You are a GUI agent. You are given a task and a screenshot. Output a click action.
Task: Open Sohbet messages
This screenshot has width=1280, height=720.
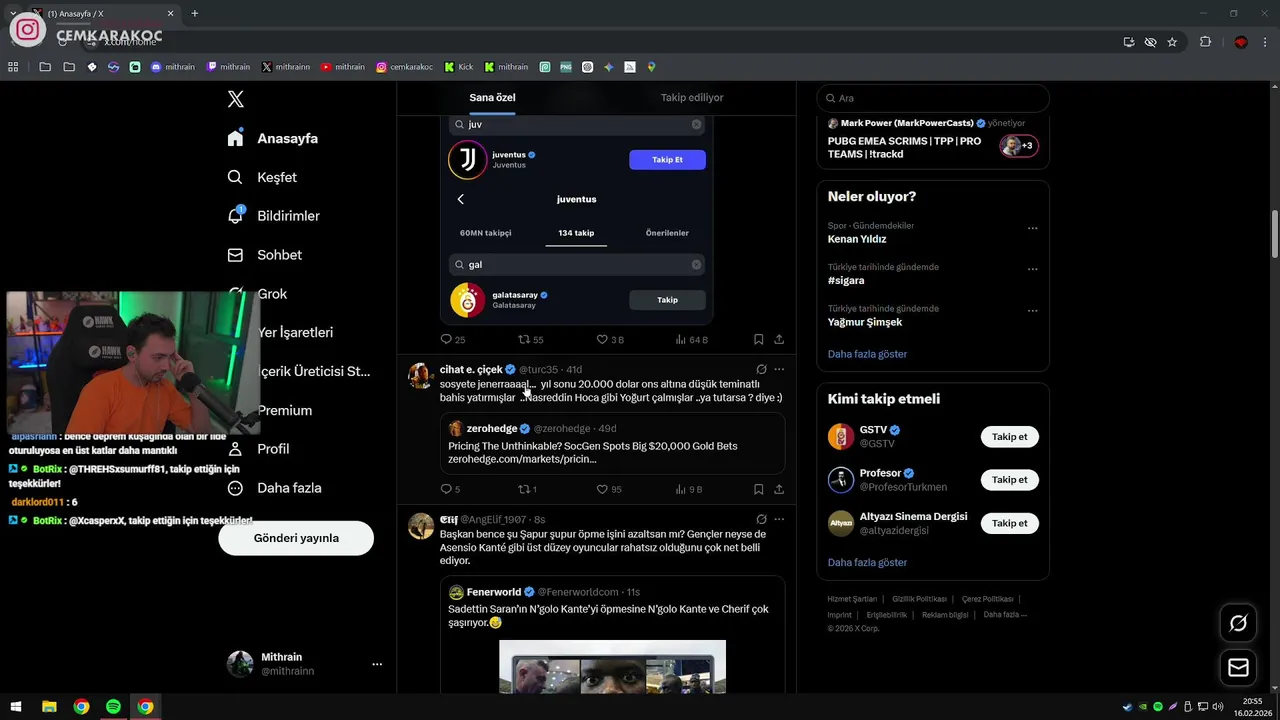[x=265, y=255]
